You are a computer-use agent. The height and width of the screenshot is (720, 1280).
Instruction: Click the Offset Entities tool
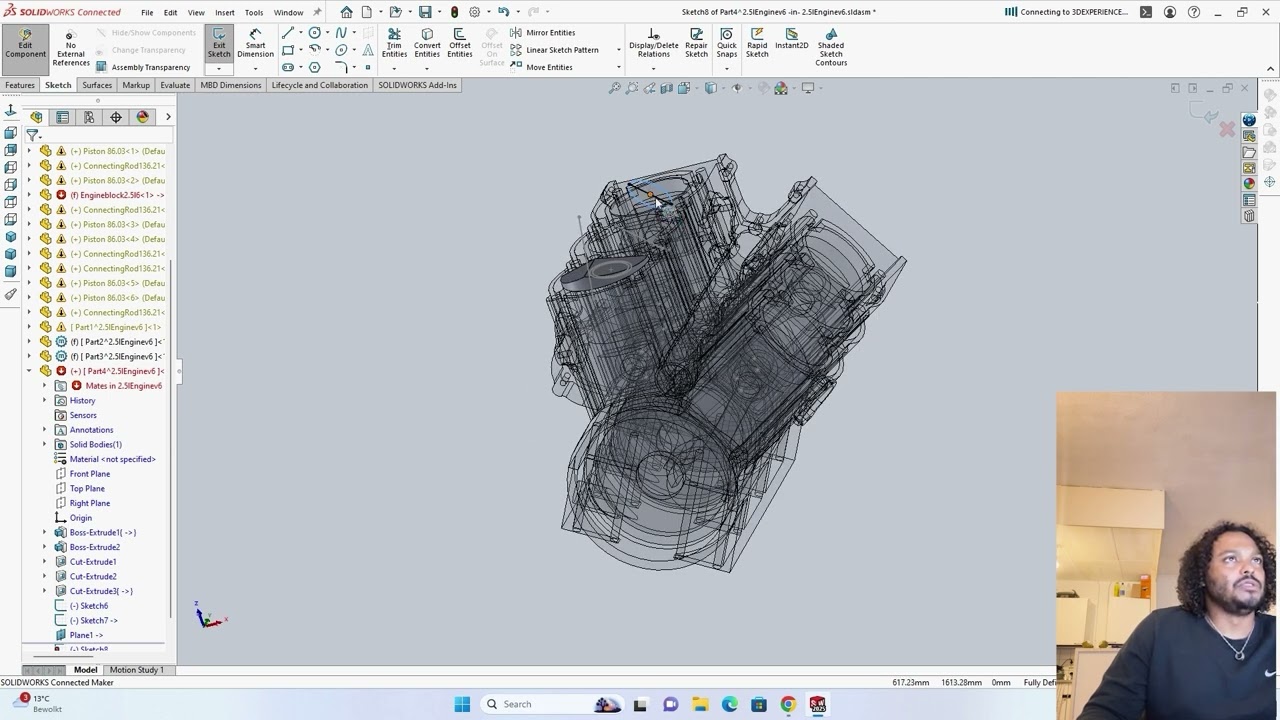tap(460, 43)
